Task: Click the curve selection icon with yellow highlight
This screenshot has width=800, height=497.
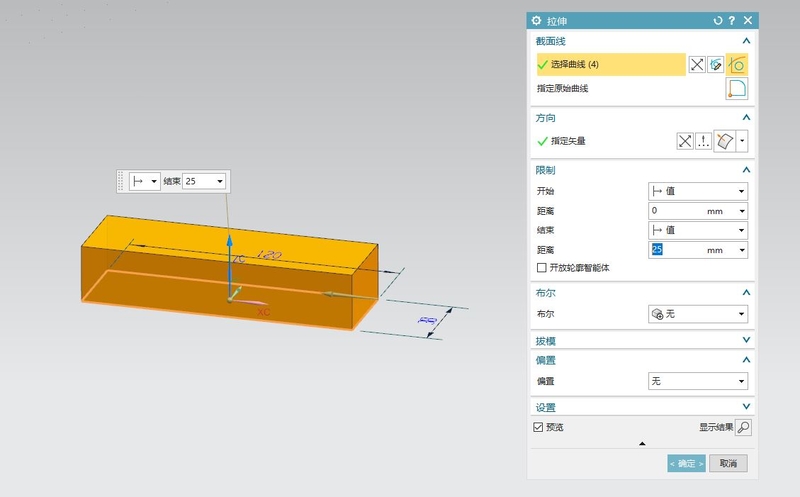Action: [x=737, y=64]
